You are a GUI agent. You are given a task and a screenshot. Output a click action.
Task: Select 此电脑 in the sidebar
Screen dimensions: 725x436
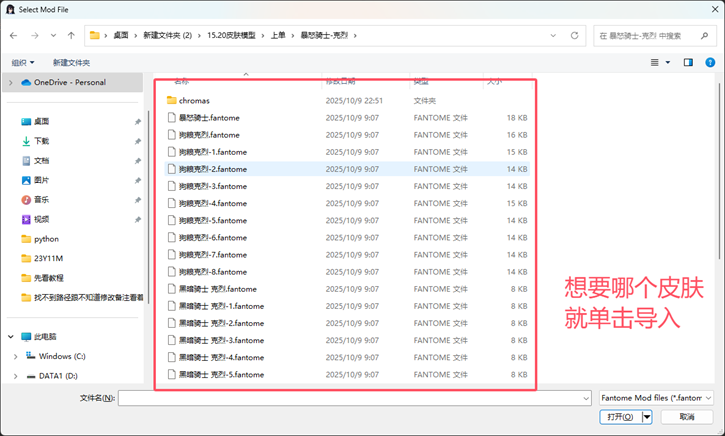click(x=45, y=337)
